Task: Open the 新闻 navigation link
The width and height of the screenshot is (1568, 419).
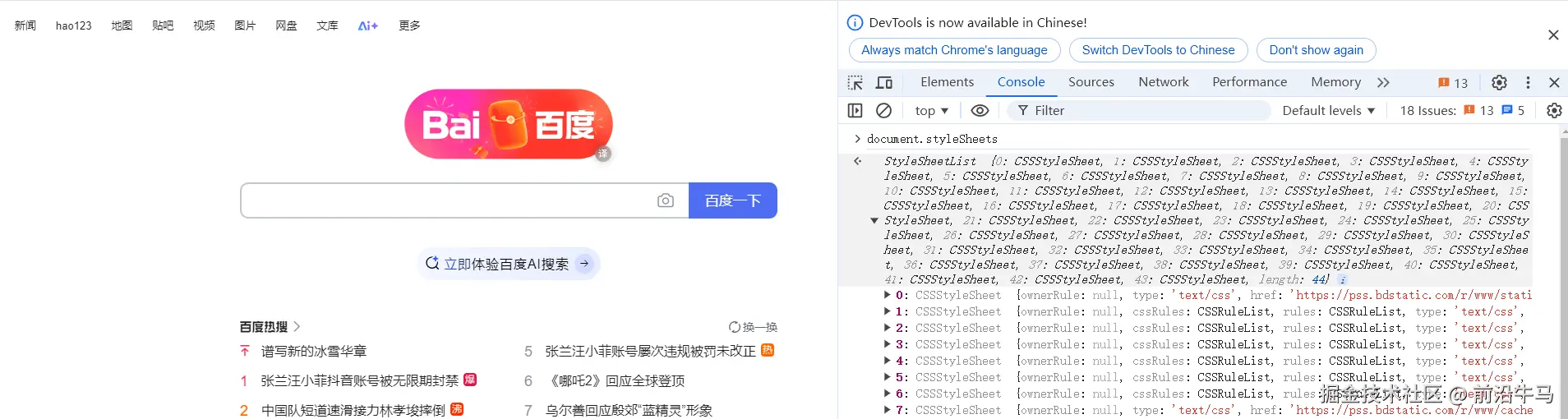Action: click(25, 25)
